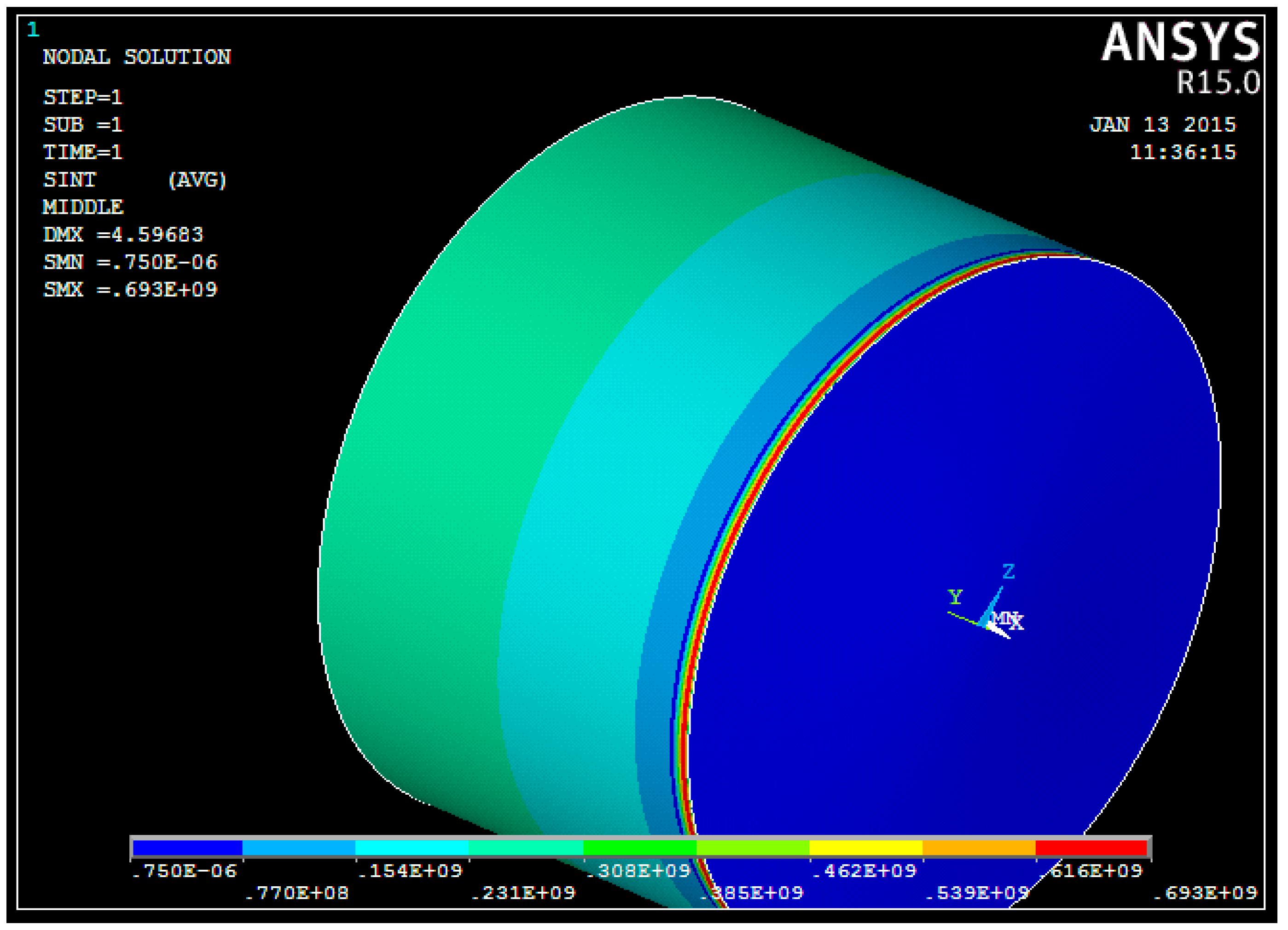Click the window number 1 indicator
The image size is (1288, 930).
(33, 29)
